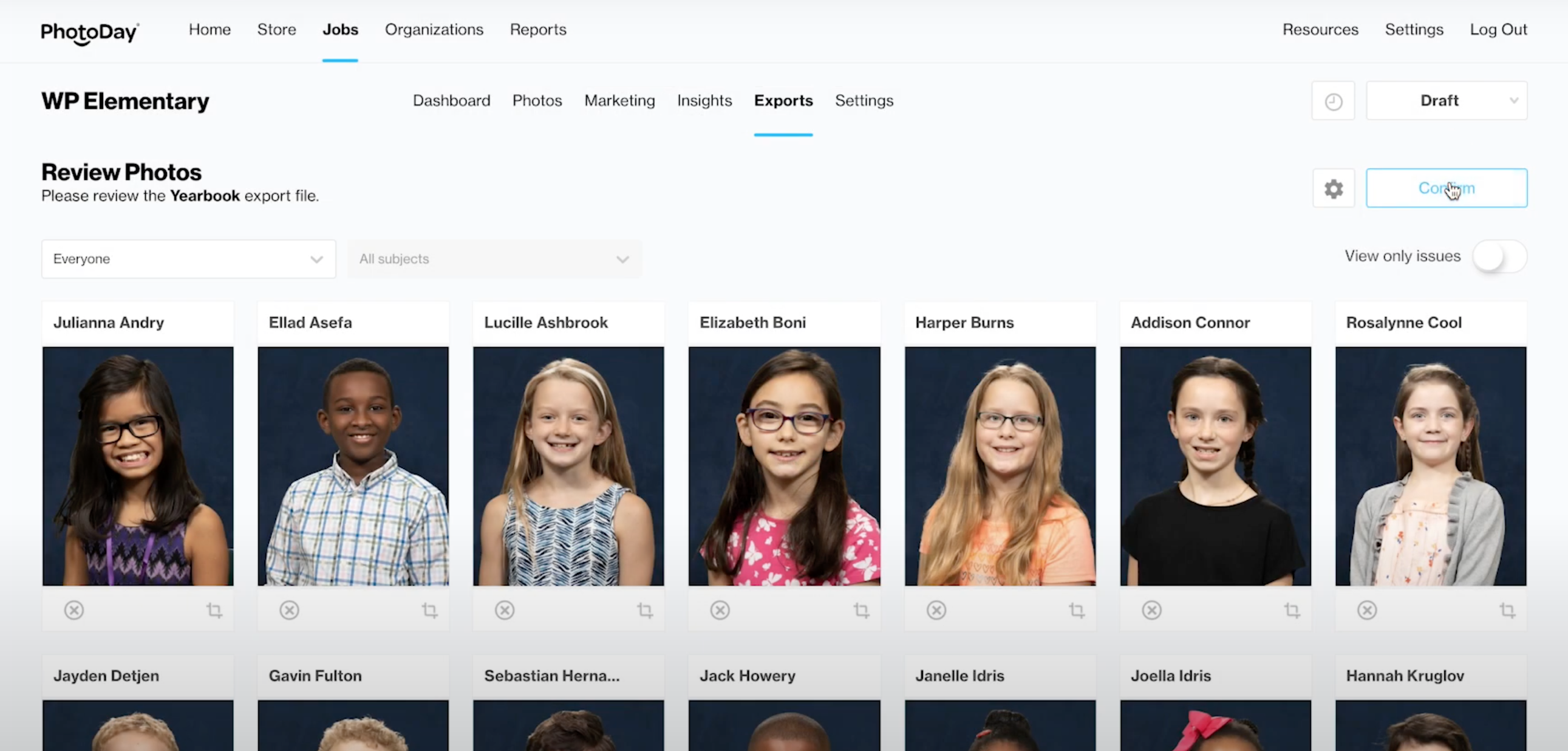
Task: Go to Organizations in top menu
Action: click(x=434, y=29)
